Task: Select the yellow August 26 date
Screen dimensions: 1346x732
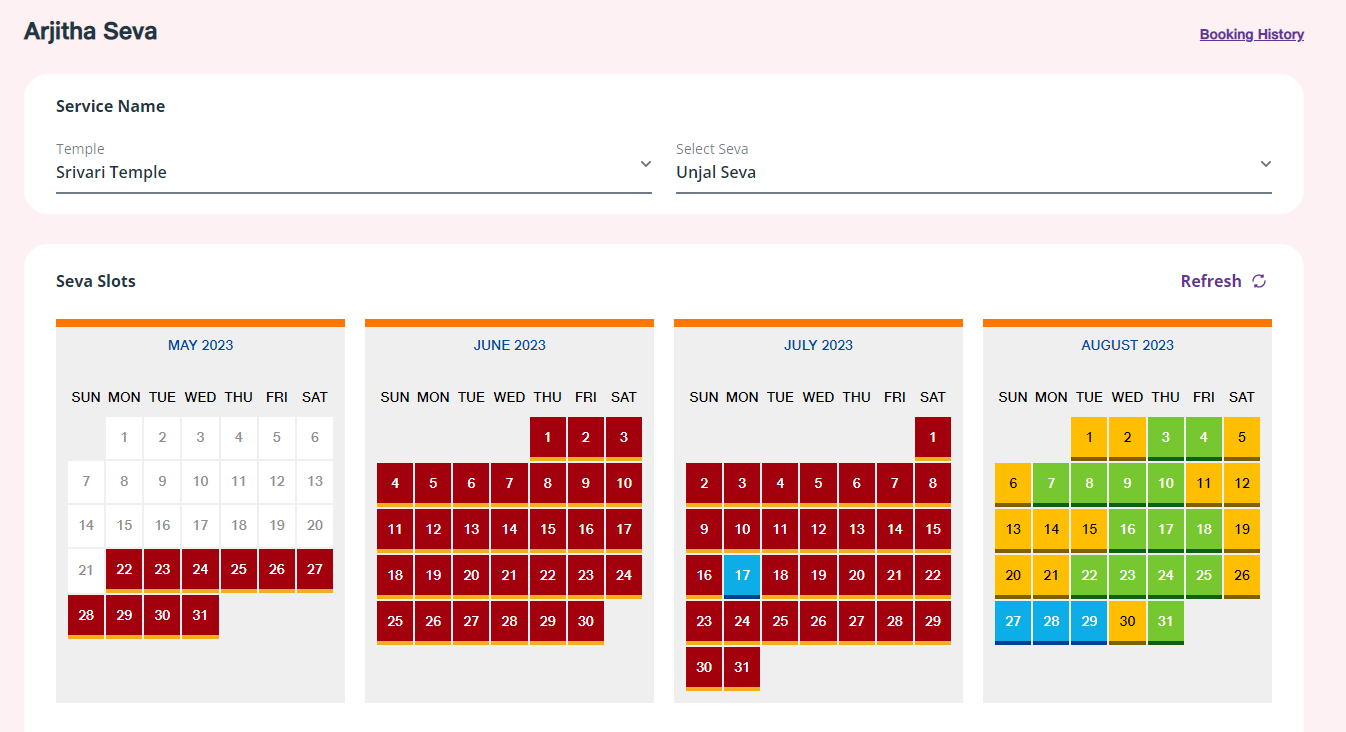Action: coord(1242,577)
